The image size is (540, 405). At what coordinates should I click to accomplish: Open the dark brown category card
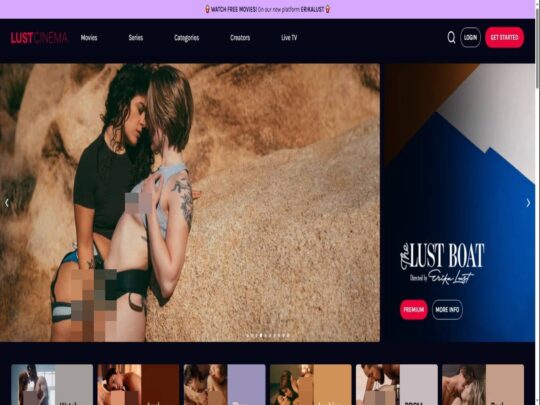click(x=138, y=385)
